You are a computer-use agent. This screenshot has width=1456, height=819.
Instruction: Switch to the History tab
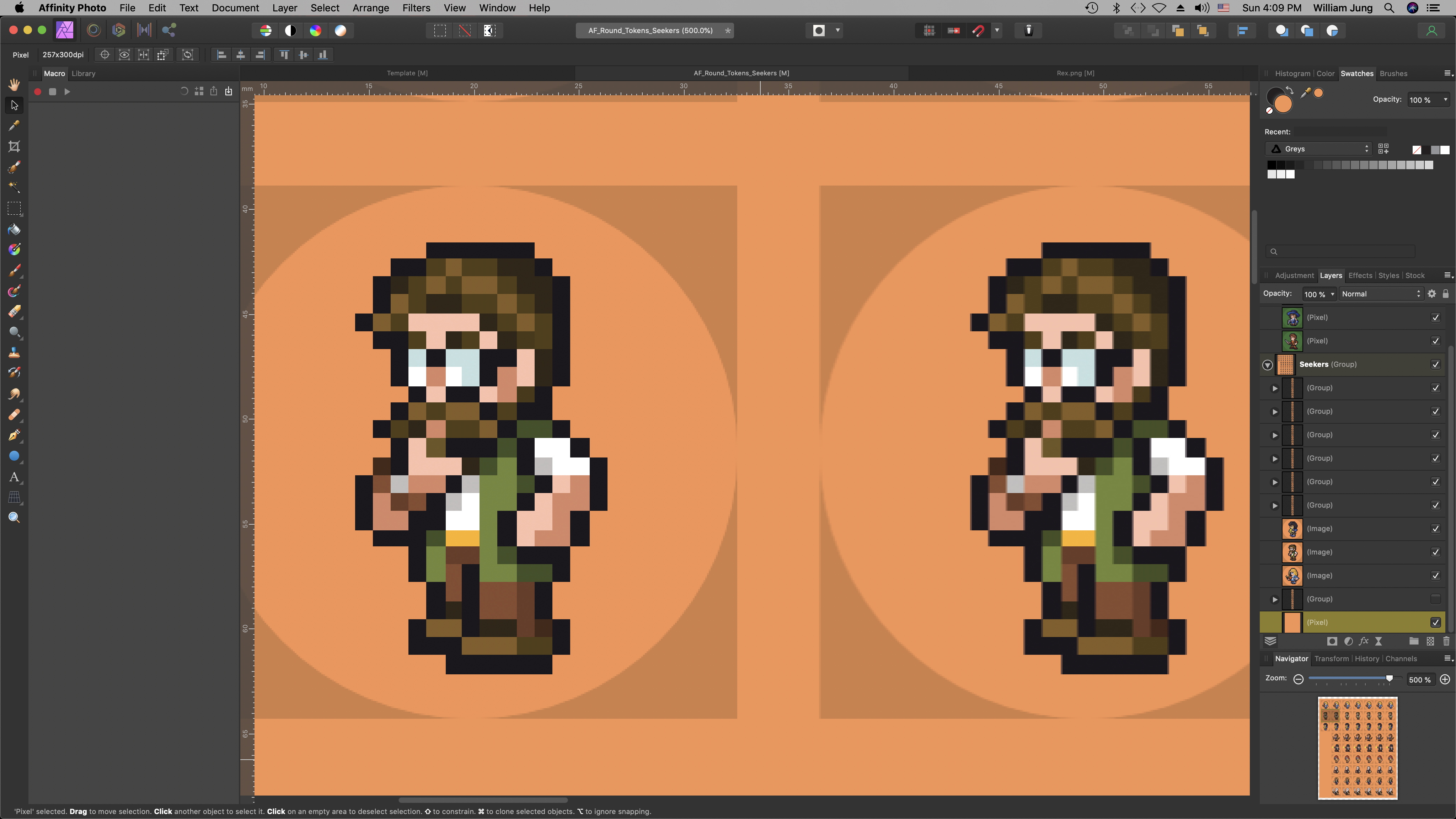pos(1367,658)
